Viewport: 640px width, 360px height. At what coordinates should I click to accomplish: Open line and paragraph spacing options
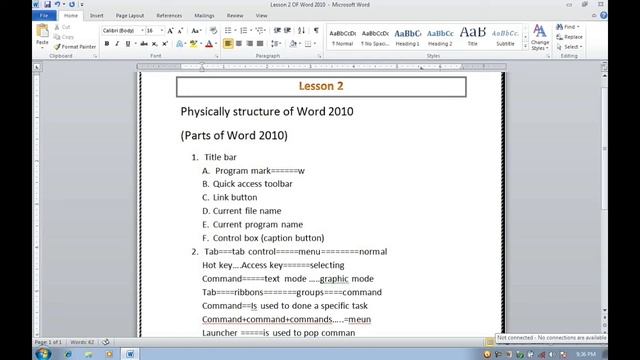pos(275,44)
